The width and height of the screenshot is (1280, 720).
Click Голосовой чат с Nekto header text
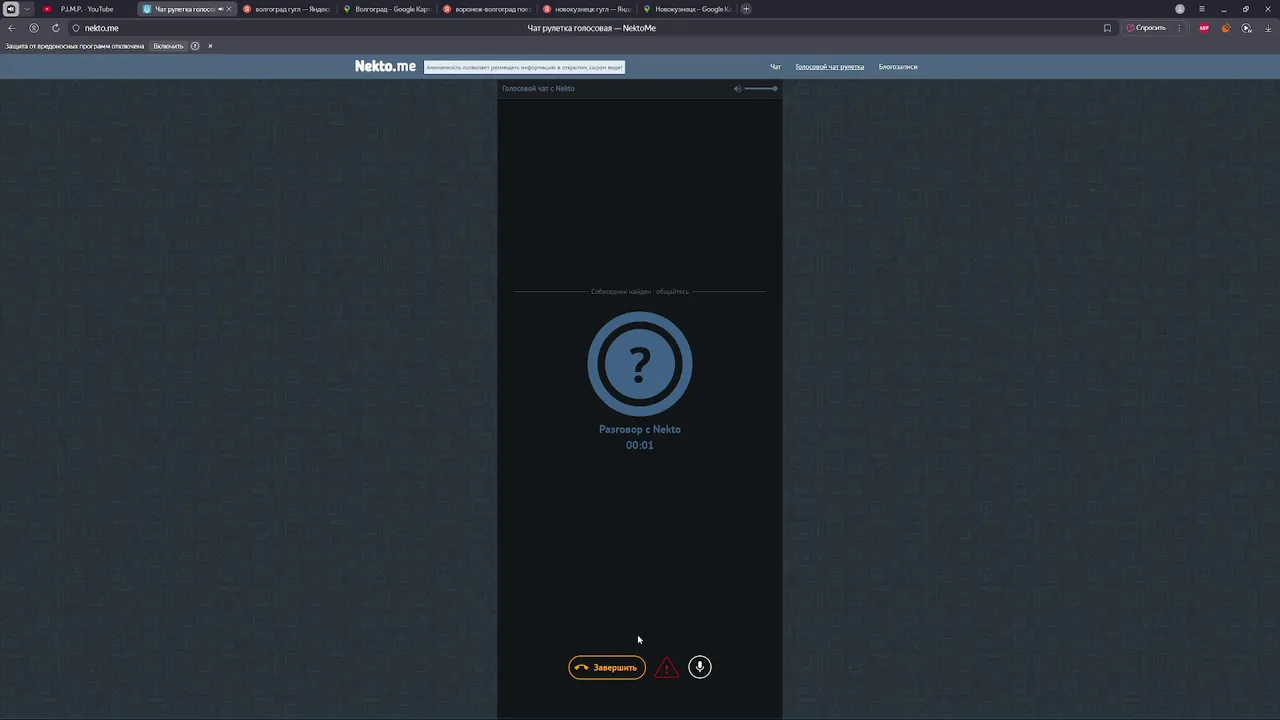click(x=538, y=88)
